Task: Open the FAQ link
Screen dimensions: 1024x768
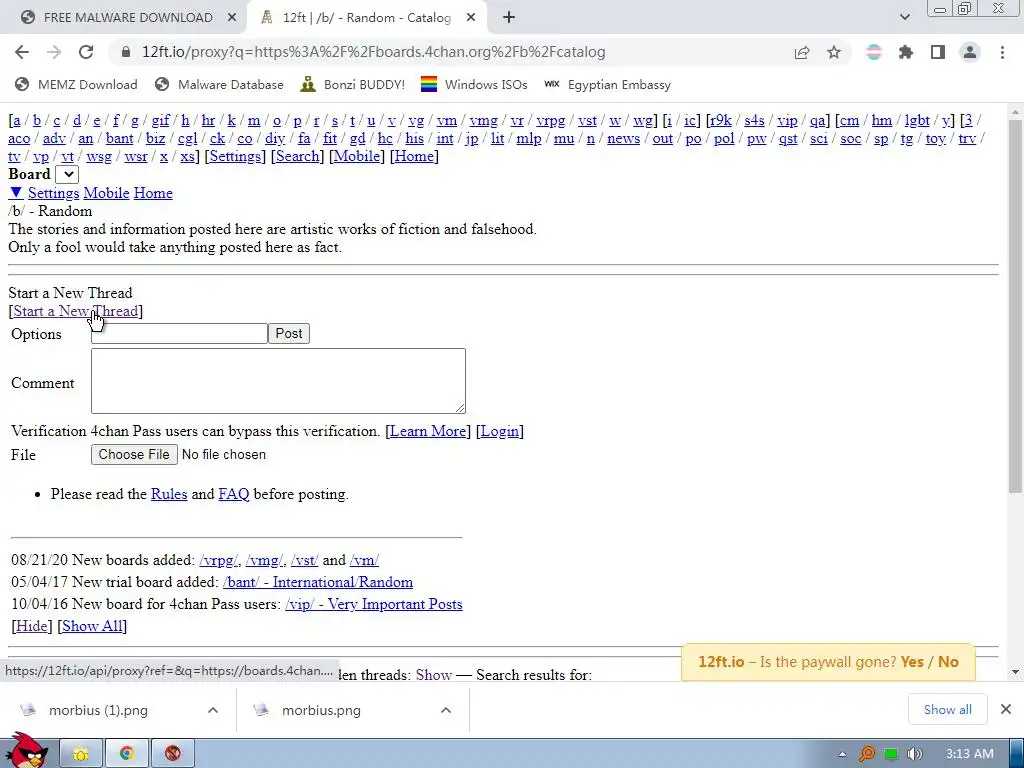Action: point(234,494)
